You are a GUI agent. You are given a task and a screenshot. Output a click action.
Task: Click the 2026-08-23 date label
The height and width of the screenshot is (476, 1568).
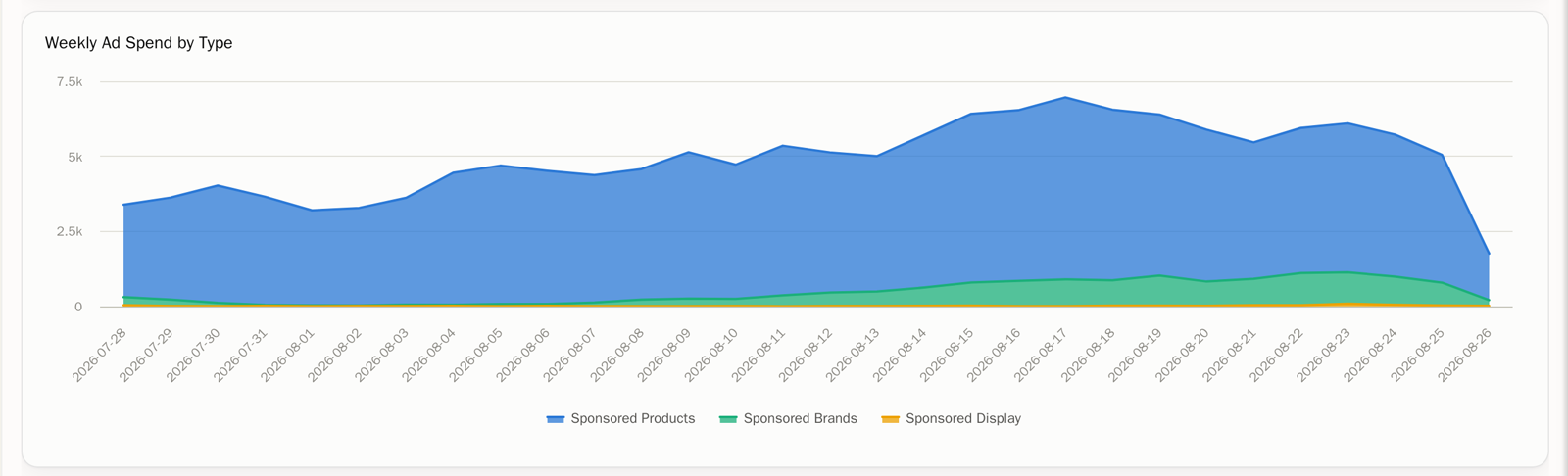1322,355
